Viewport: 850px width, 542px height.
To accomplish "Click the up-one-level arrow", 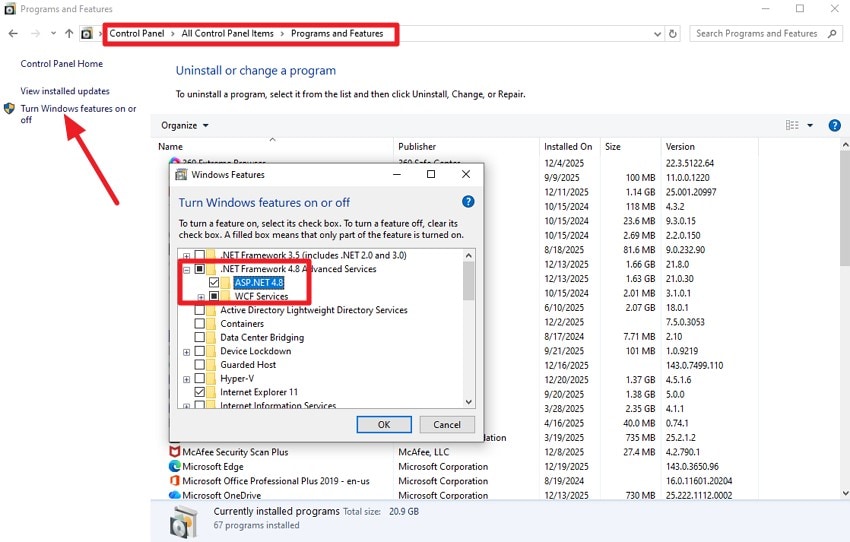I will (x=69, y=34).
